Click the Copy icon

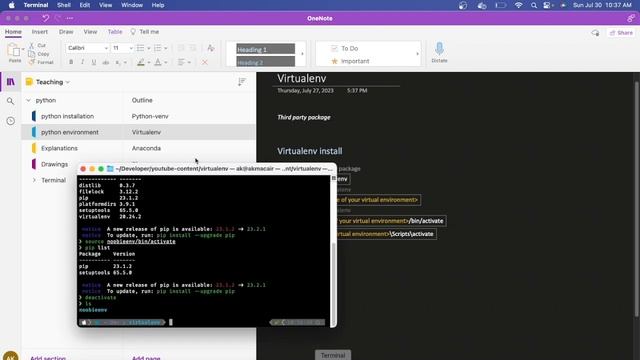(x=32, y=54)
